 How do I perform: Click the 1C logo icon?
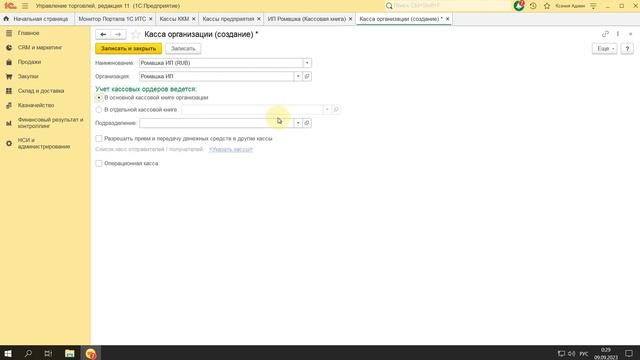pyautogui.click(x=10, y=6)
